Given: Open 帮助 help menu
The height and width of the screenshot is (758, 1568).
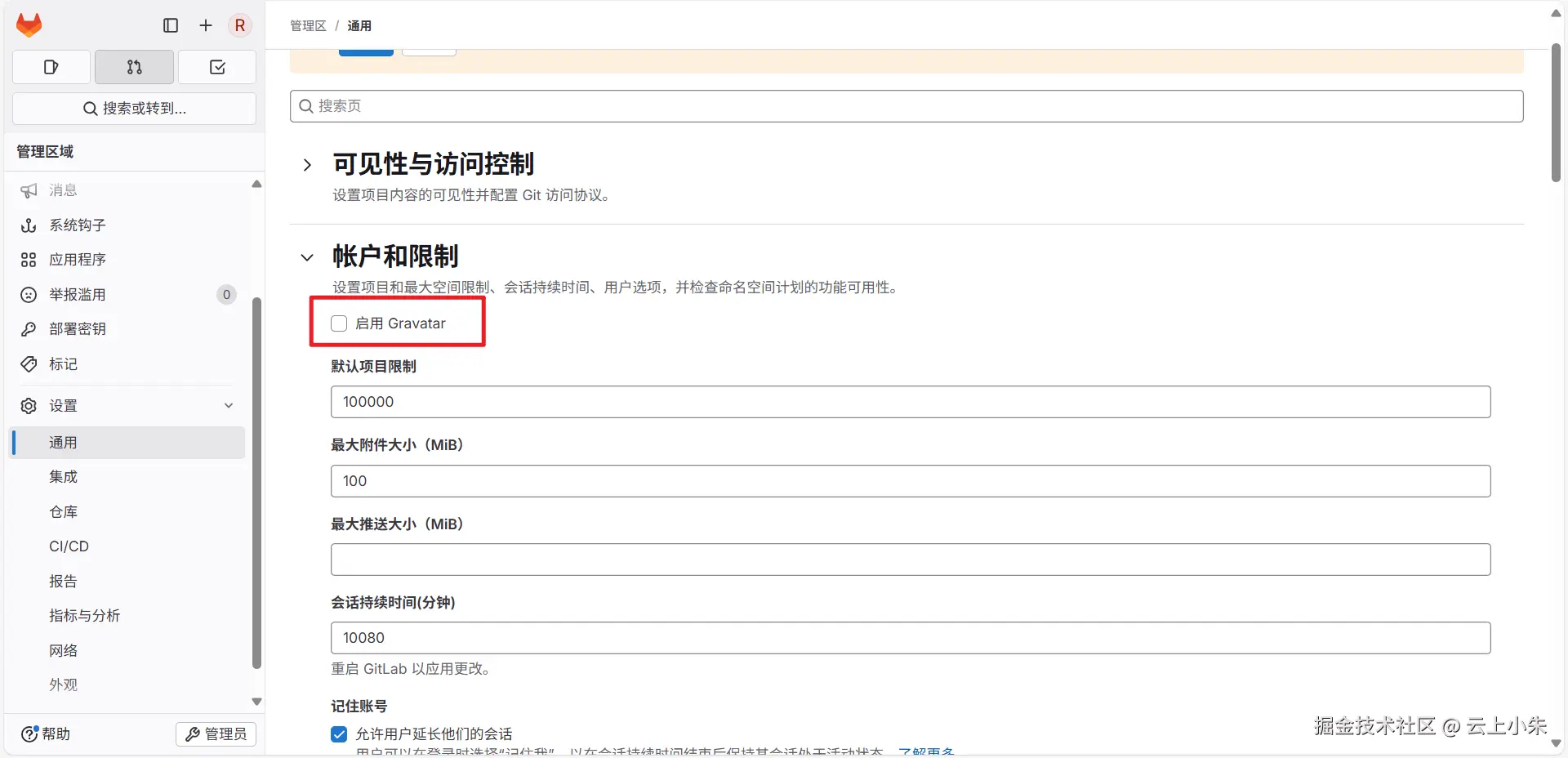Looking at the screenshot, I should pyautogui.click(x=46, y=734).
